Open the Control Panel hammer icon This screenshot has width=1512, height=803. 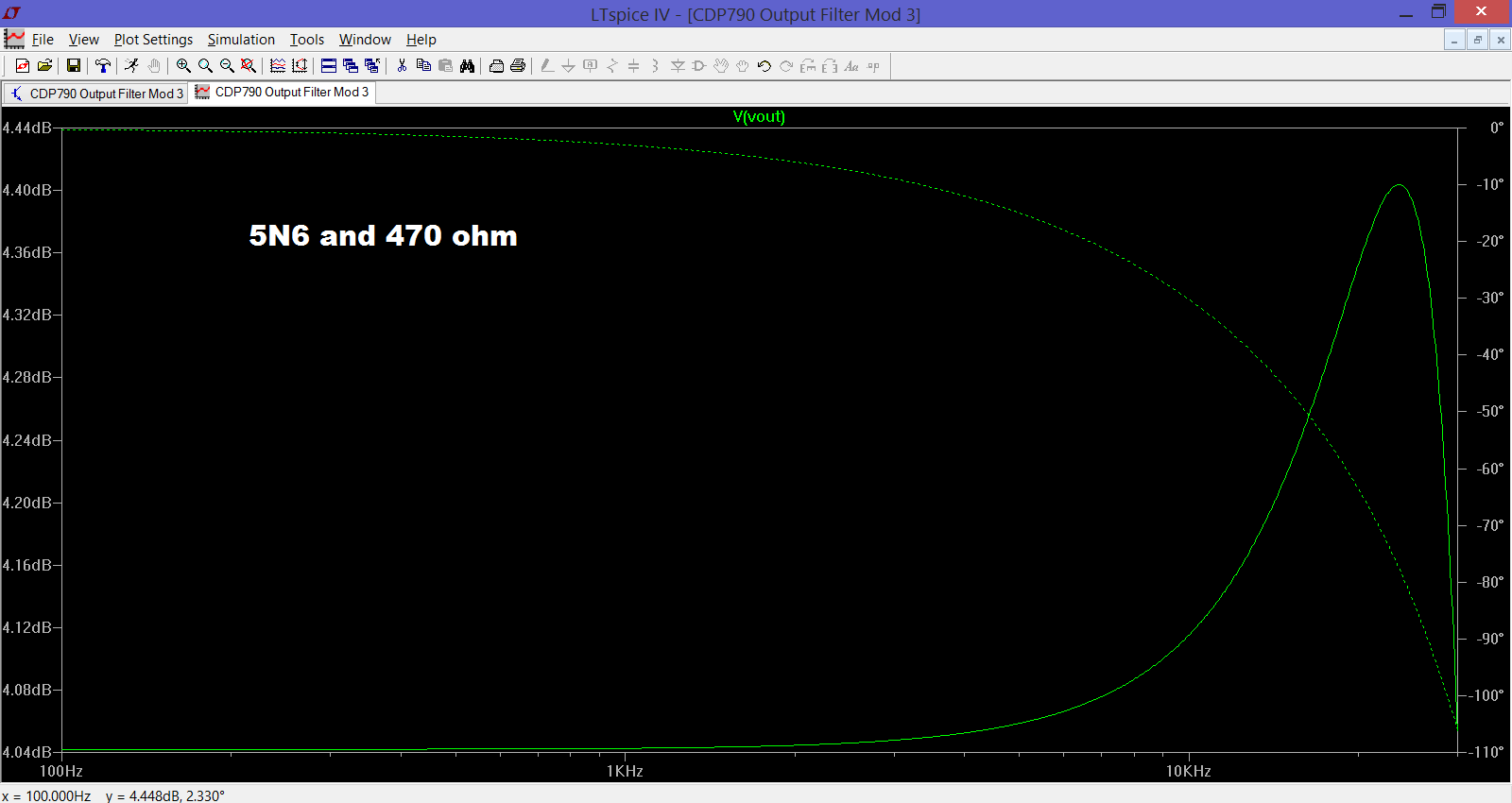pos(102,65)
